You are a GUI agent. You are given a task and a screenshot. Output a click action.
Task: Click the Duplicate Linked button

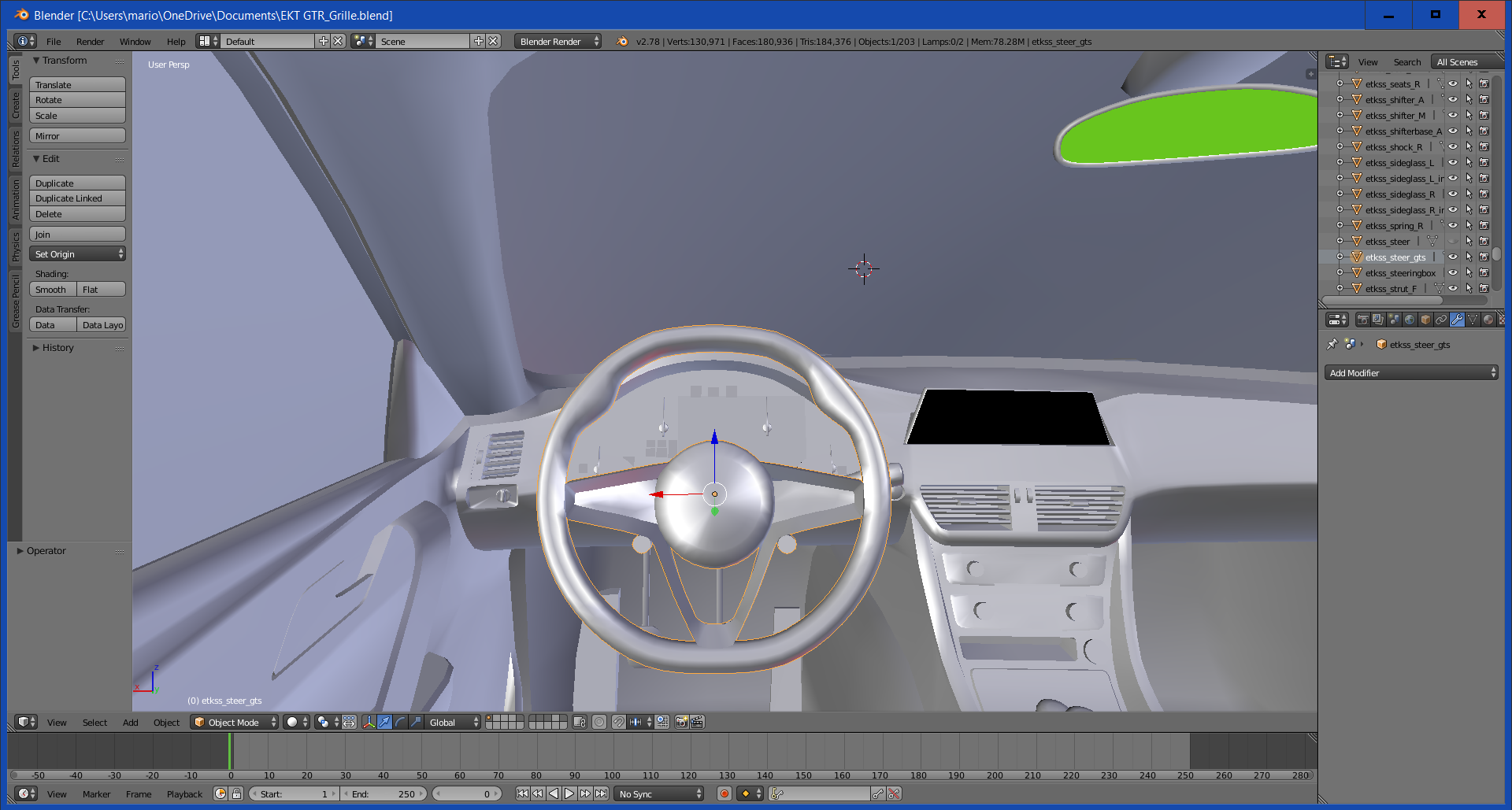coord(77,198)
